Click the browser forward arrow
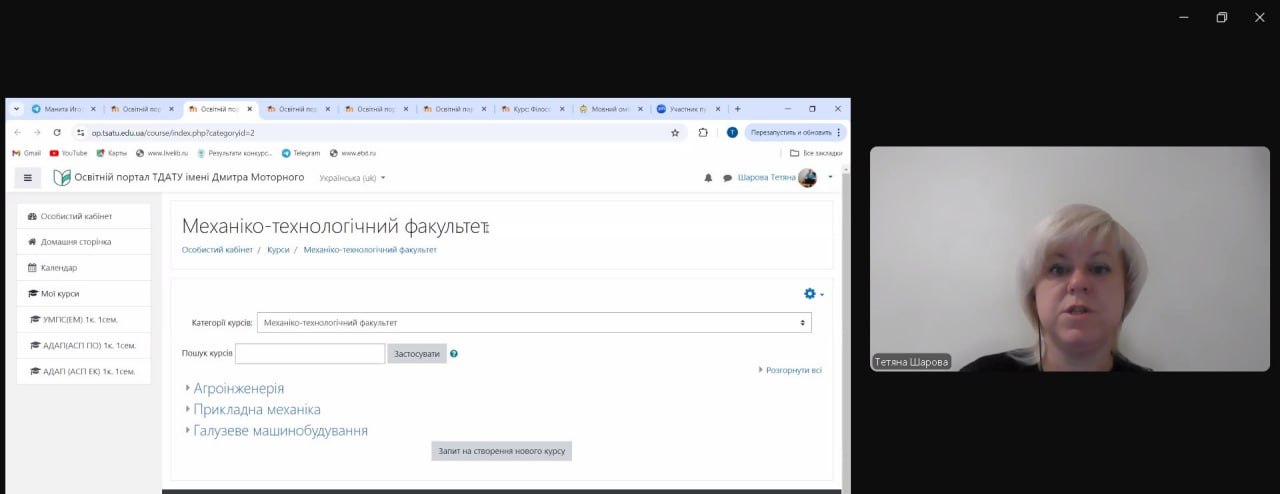Image resolution: width=1280 pixels, height=494 pixels. 37,132
